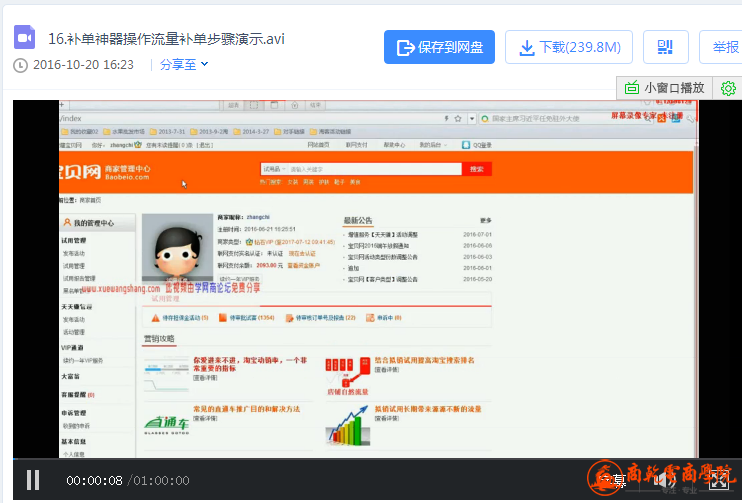Open the 字幕 subtitle option
This screenshot has width=742, height=503.
(613, 481)
